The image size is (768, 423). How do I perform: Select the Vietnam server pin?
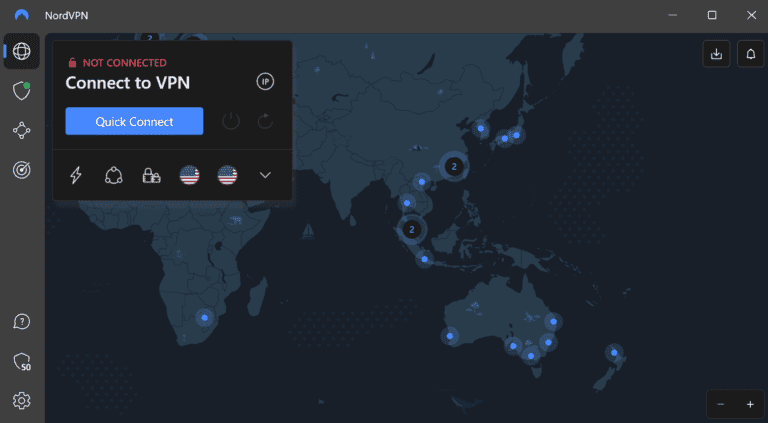click(x=422, y=183)
